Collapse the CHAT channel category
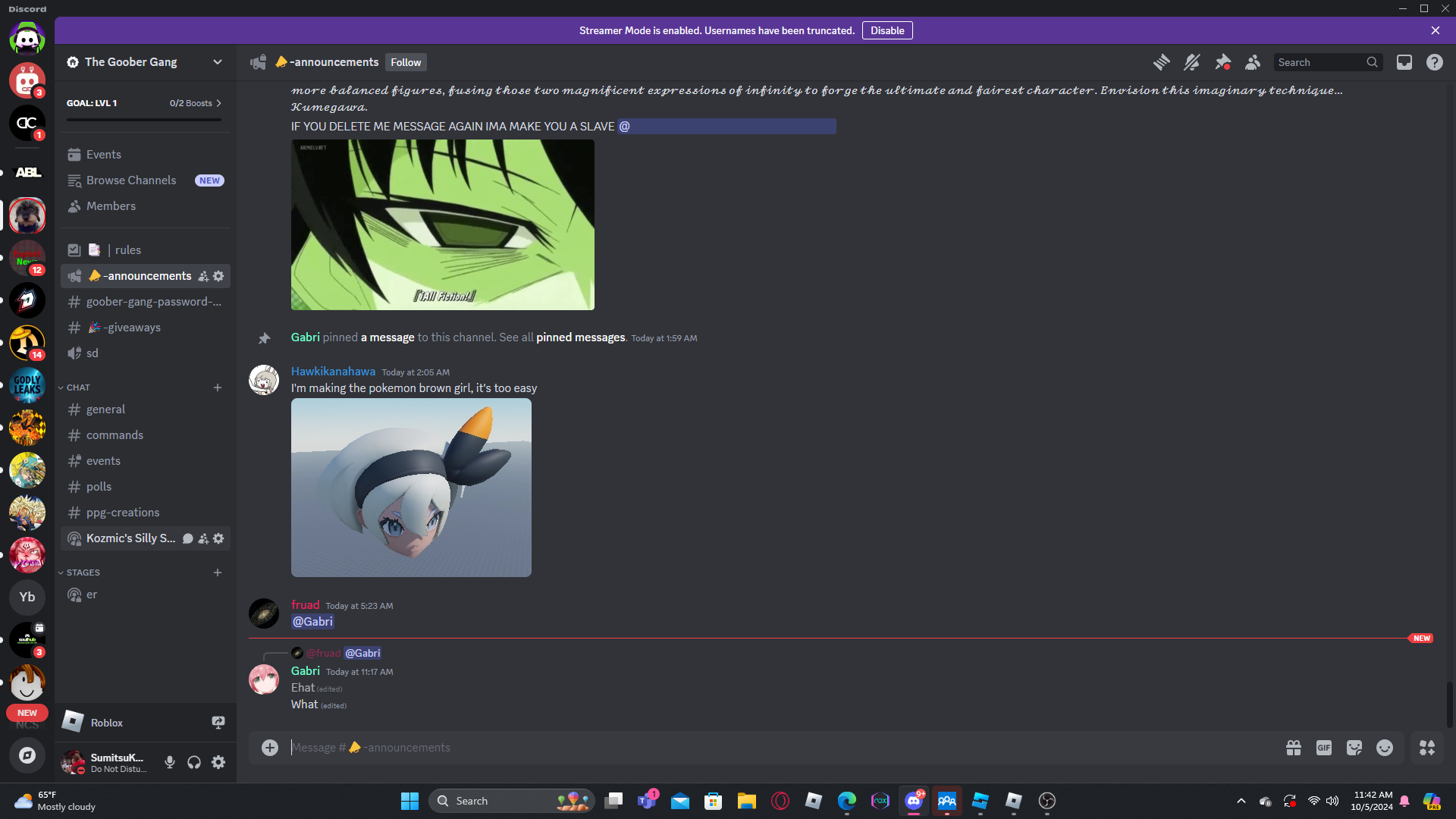This screenshot has height=819, width=1456. tap(78, 388)
